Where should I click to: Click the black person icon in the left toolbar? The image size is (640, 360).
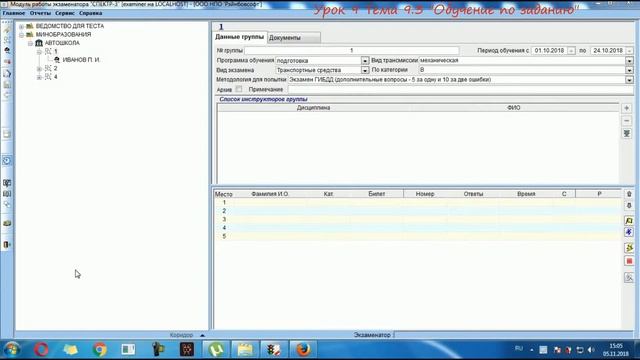click(x=7, y=51)
